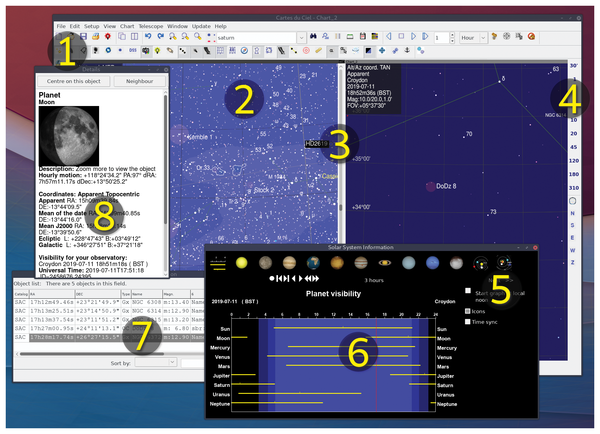The height and width of the screenshot is (434, 600).
Task: Expand the saturn search box dropdown
Action: (301, 38)
